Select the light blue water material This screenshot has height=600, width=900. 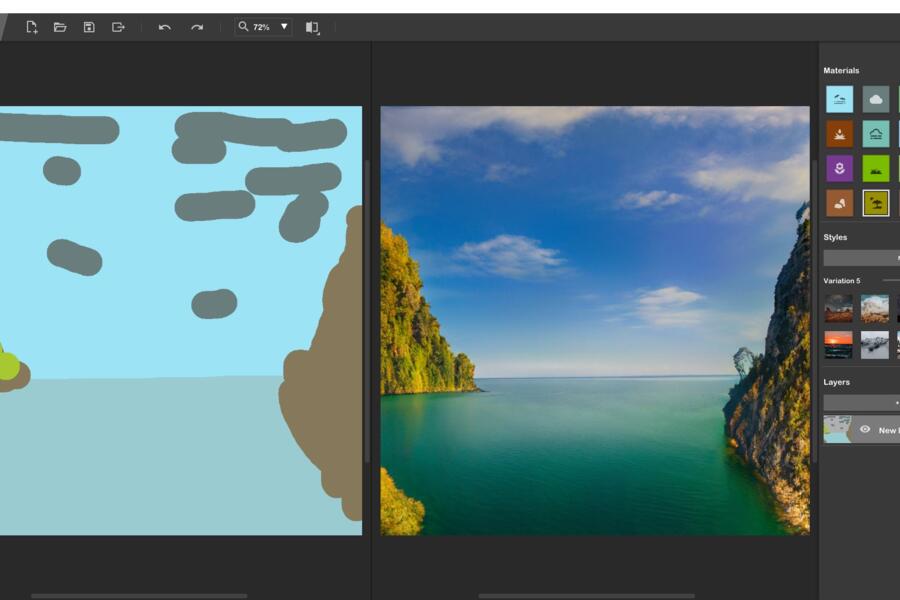coord(839,99)
